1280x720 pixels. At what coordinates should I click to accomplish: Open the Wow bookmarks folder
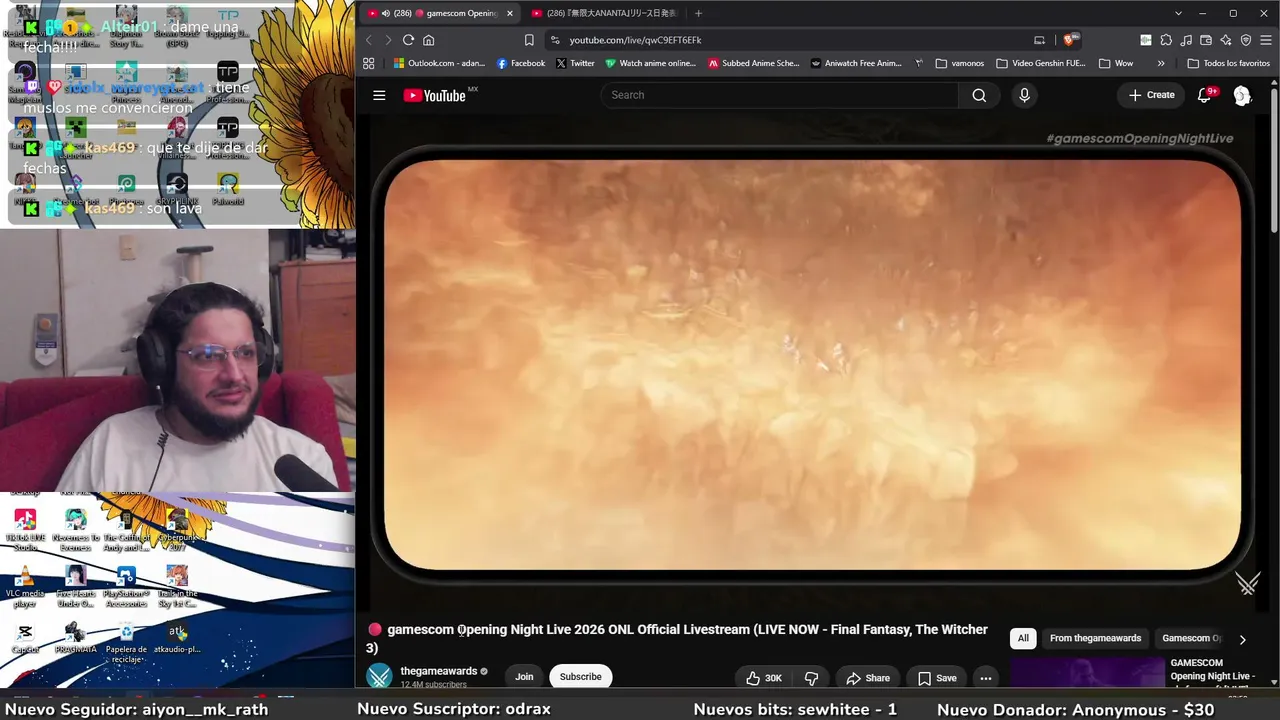click(x=1116, y=63)
